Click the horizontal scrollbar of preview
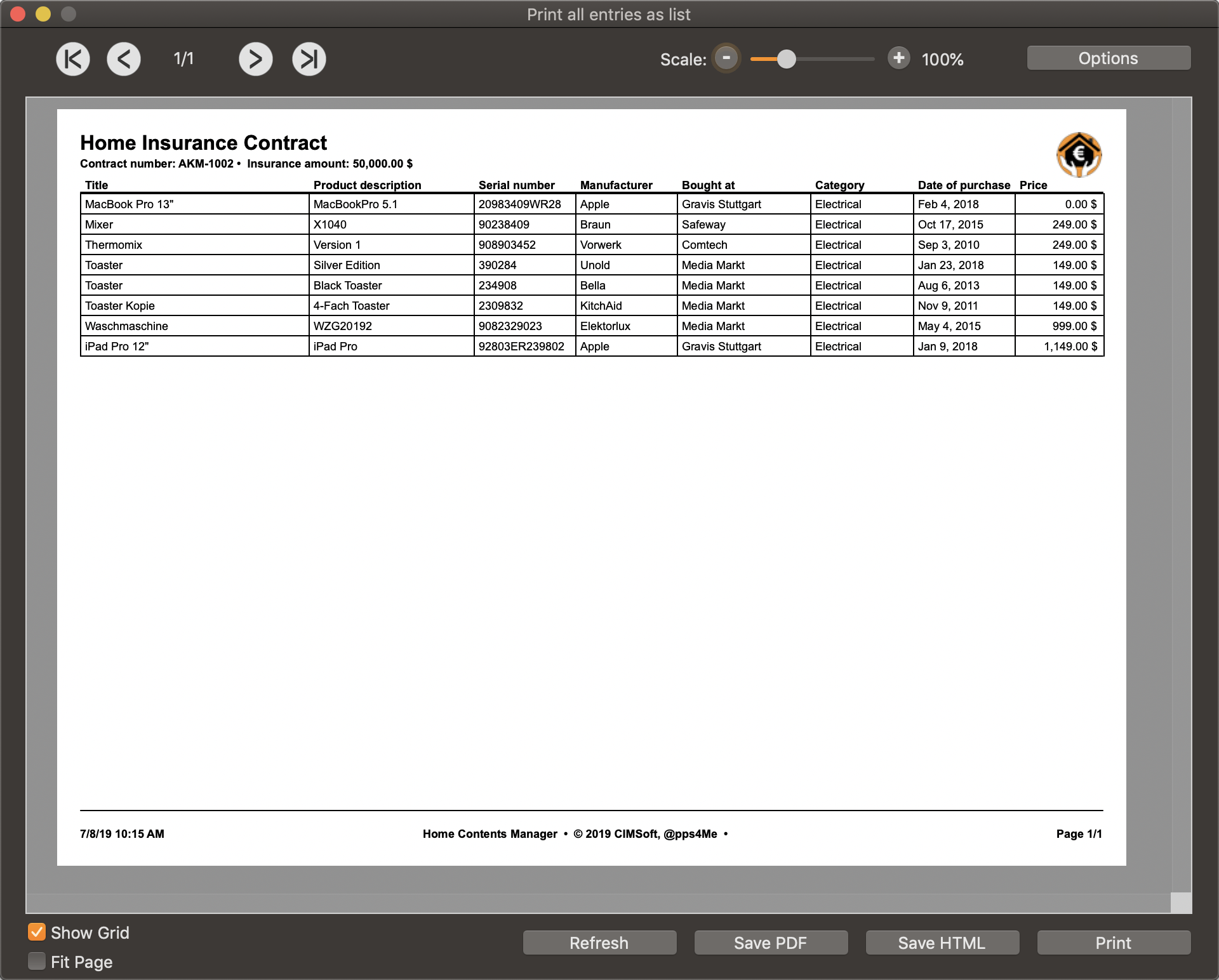This screenshot has height=980, width=1219. [x=598, y=903]
